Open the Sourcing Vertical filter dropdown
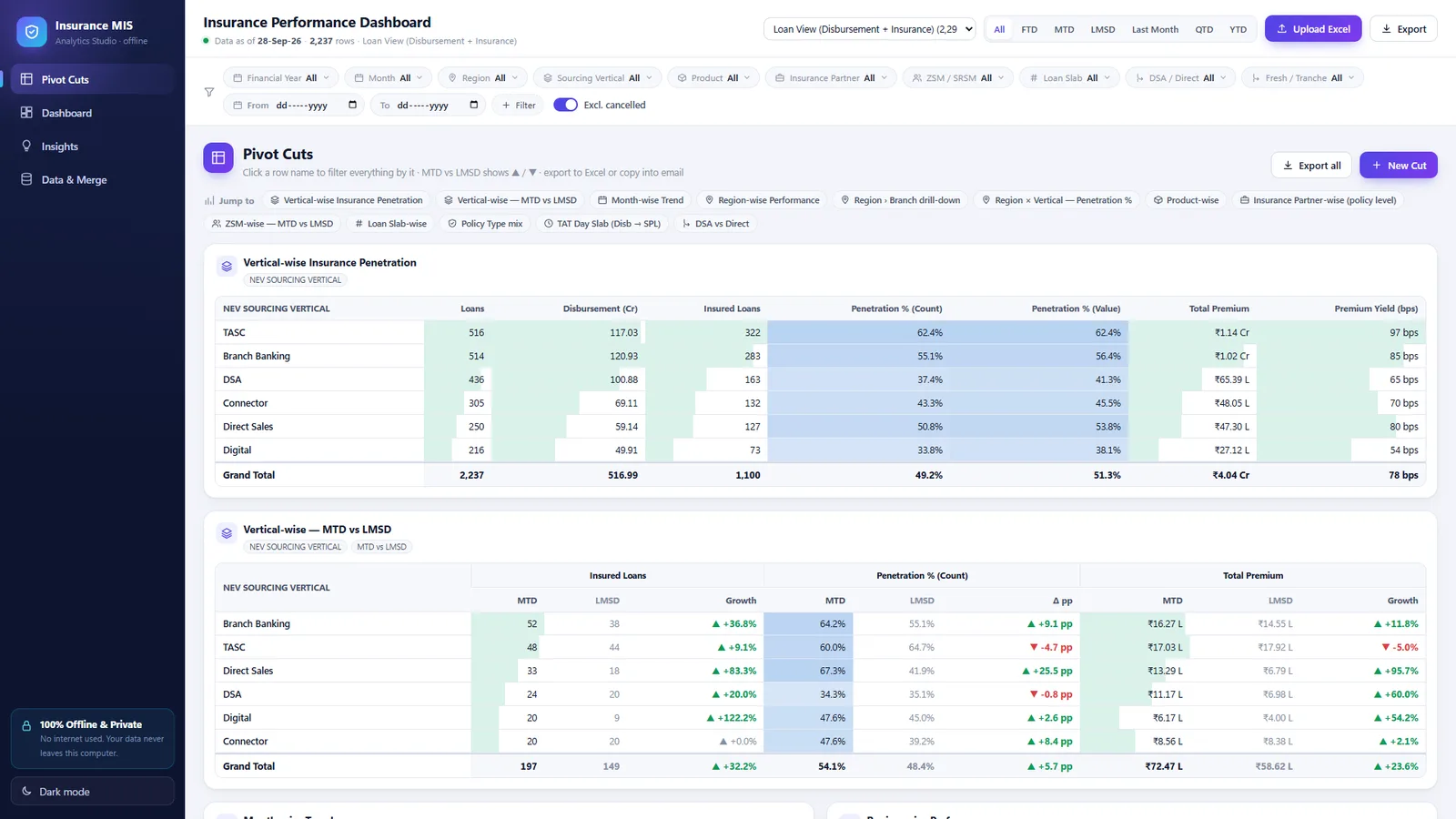Screen dimensions: 1456x819 (597, 78)
